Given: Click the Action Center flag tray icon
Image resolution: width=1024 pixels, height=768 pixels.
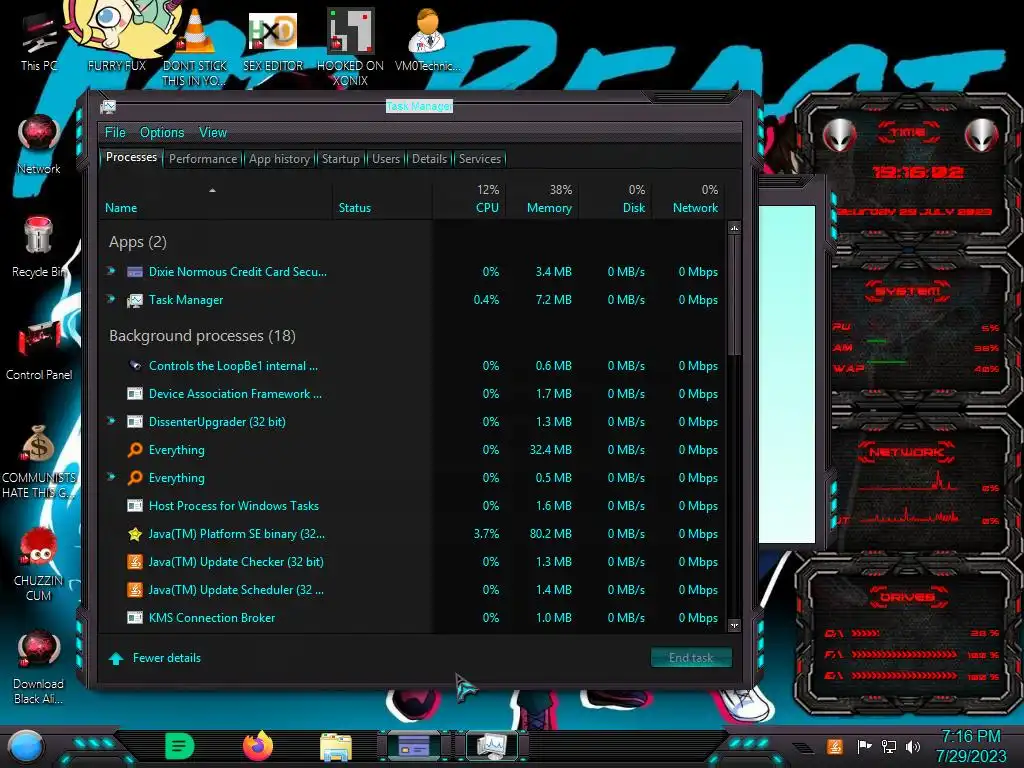Looking at the screenshot, I should [864, 746].
